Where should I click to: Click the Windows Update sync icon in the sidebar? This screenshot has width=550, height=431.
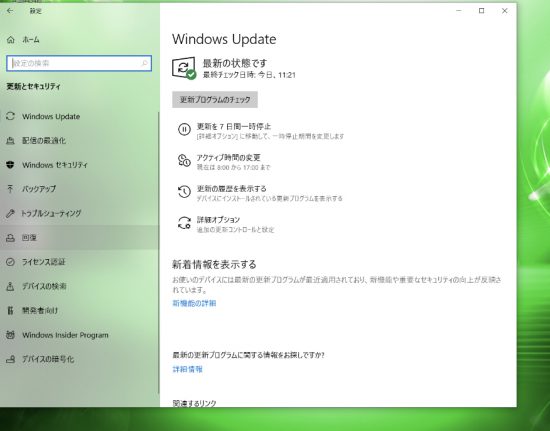coord(11,116)
